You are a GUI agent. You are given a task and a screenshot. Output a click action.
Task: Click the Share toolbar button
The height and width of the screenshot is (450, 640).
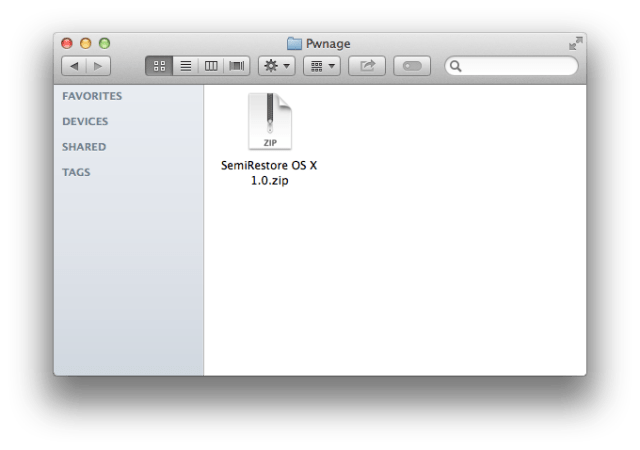coord(367,66)
